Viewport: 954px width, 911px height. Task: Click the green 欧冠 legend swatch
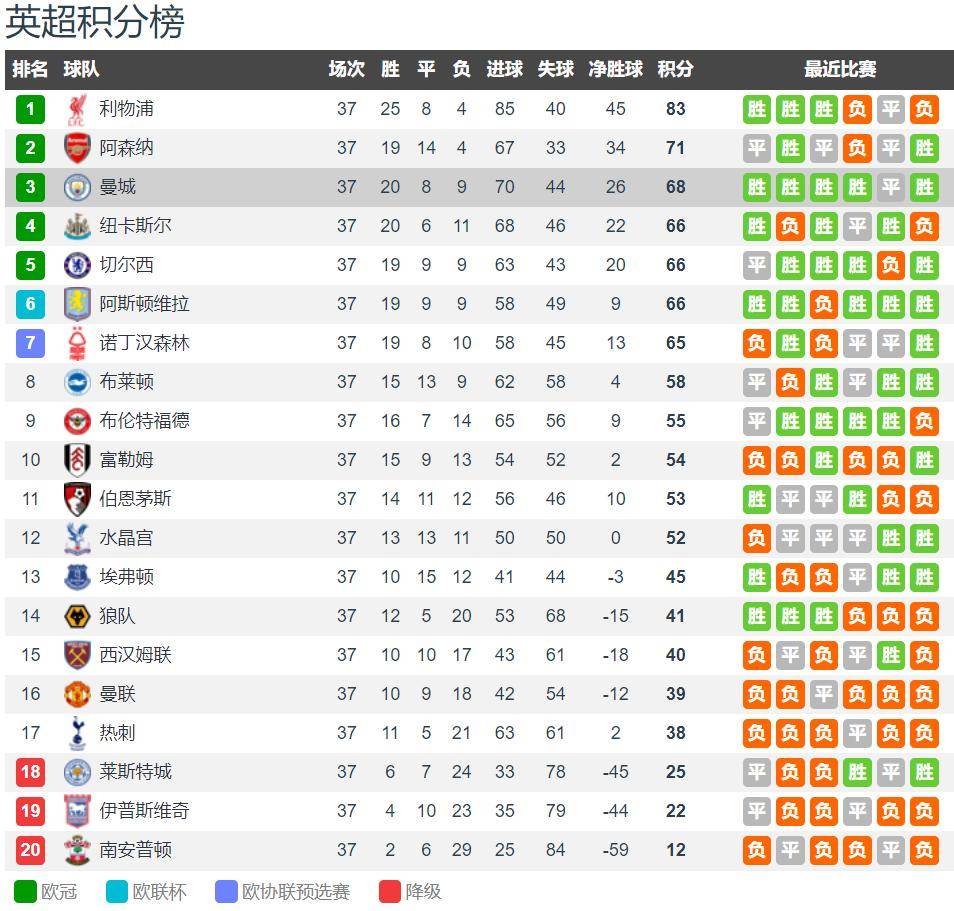tap(25, 891)
